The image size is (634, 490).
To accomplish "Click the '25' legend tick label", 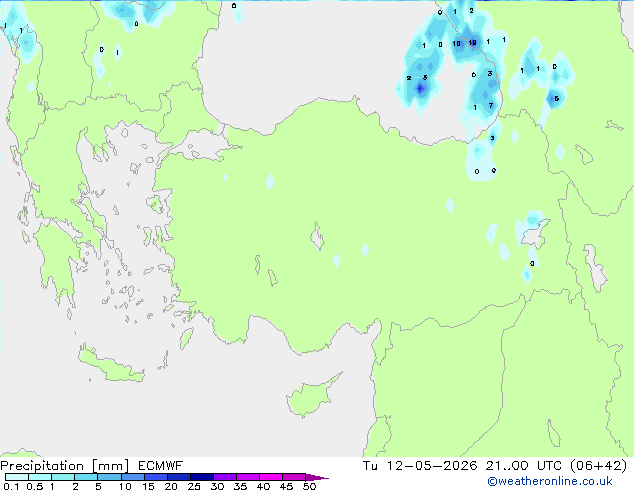I will click(x=194, y=486).
